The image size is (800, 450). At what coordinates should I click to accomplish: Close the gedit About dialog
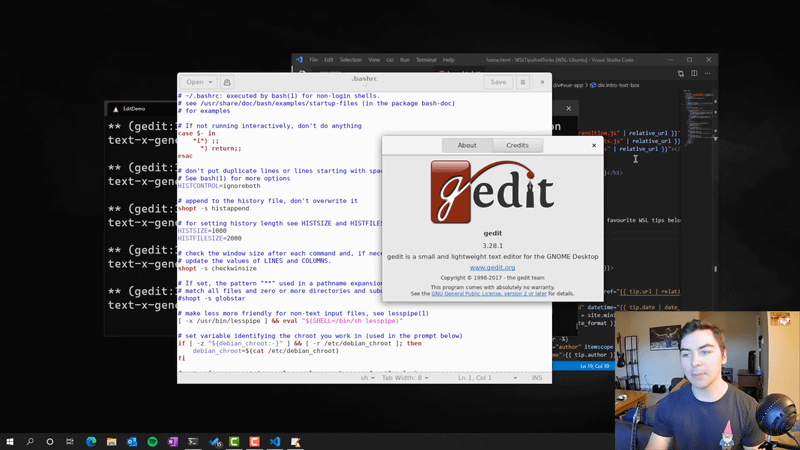tap(594, 145)
